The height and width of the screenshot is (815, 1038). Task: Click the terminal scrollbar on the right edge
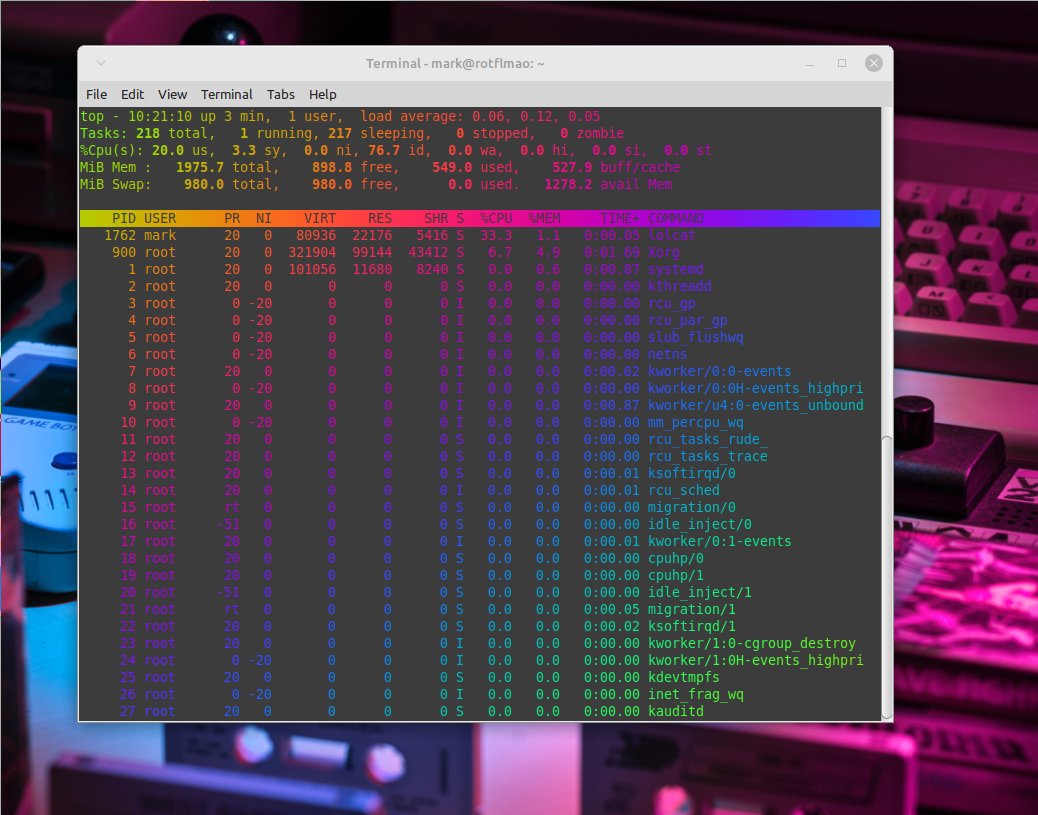coord(886,400)
